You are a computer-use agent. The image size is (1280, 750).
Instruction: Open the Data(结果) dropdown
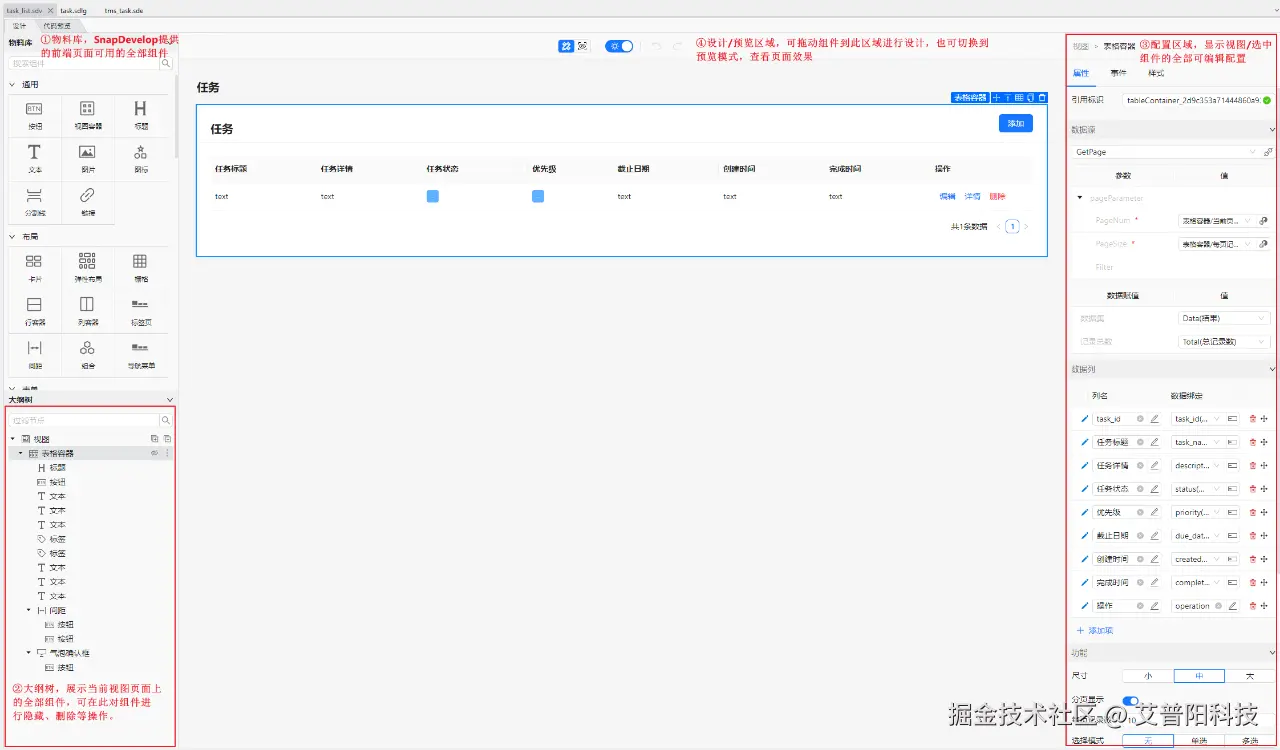click(1224, 318)
